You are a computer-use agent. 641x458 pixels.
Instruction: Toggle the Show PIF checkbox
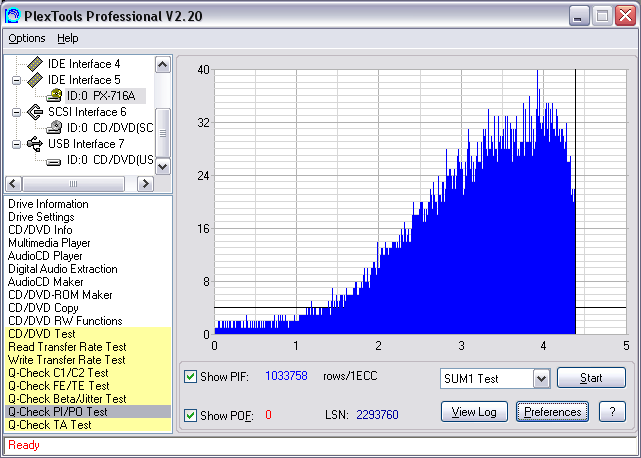pyautogui.click(x=190, y=376)
